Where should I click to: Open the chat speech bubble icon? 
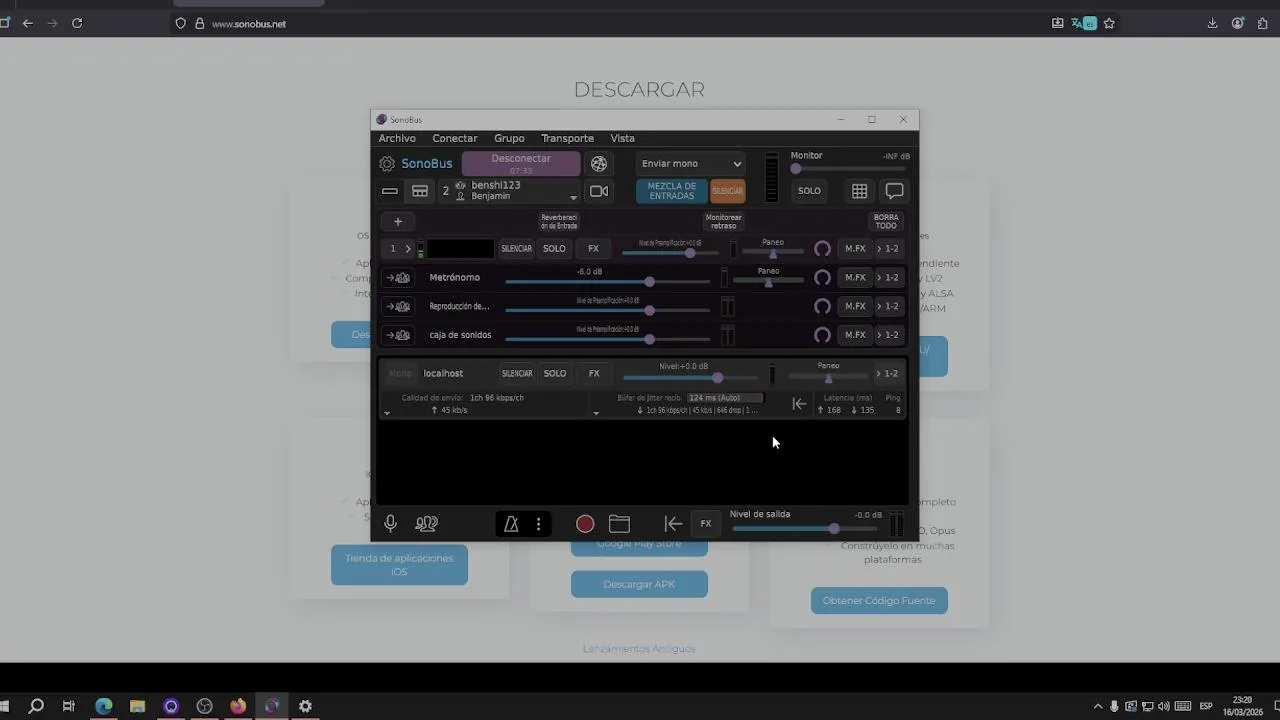point(894,191)
